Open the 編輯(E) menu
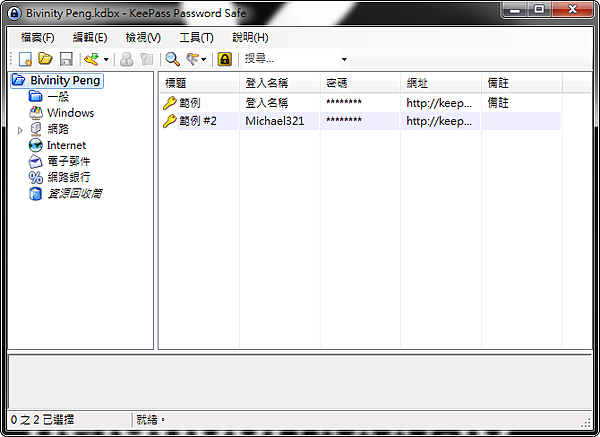600x437 pixels. pyautogui.click(x=90, y=38)
